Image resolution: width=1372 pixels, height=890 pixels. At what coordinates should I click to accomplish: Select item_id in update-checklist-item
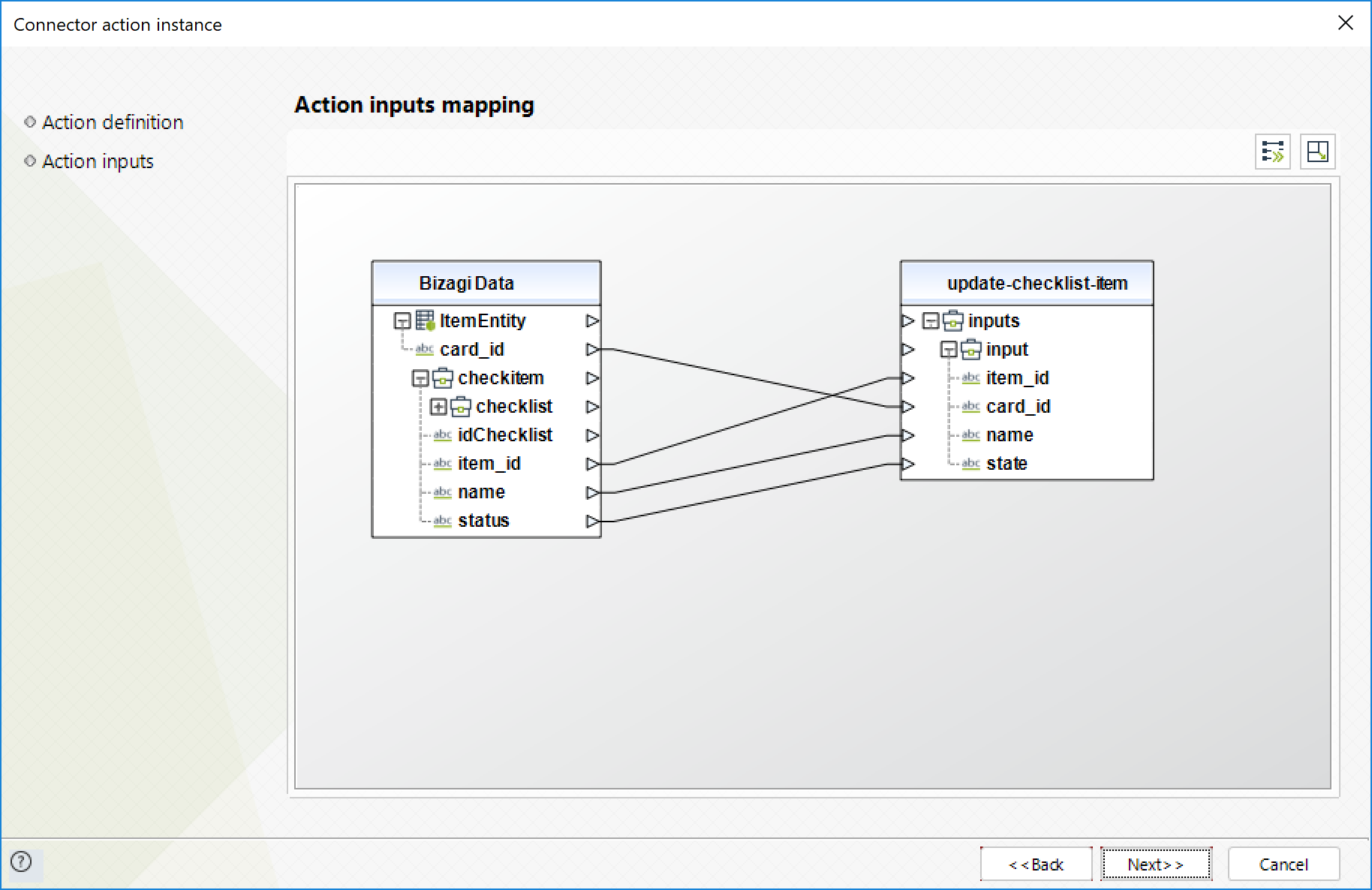[x=1018, y=378]
